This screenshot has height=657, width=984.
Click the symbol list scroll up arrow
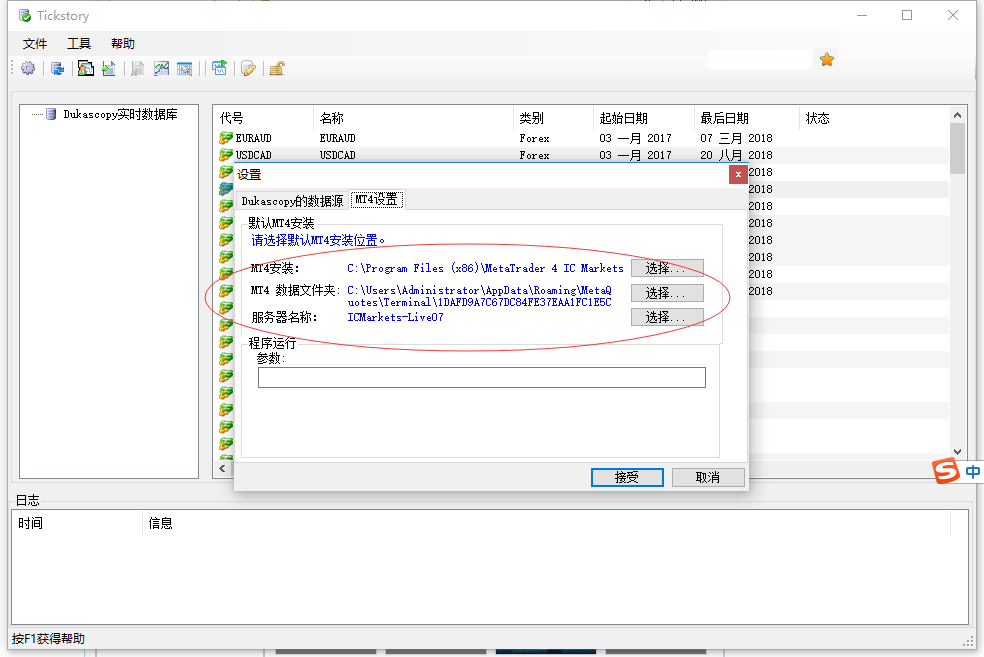pos(957,115)
